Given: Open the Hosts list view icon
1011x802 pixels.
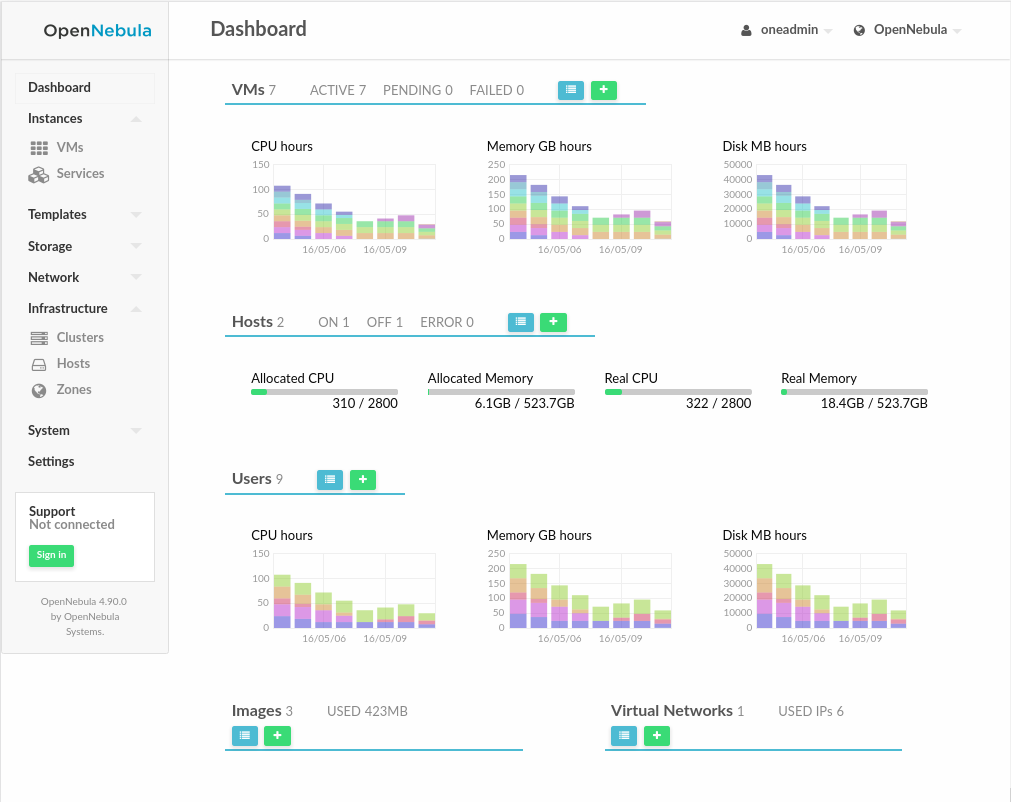Looking at the screenshot, I should pyautogui.click(x=521, y=322).
